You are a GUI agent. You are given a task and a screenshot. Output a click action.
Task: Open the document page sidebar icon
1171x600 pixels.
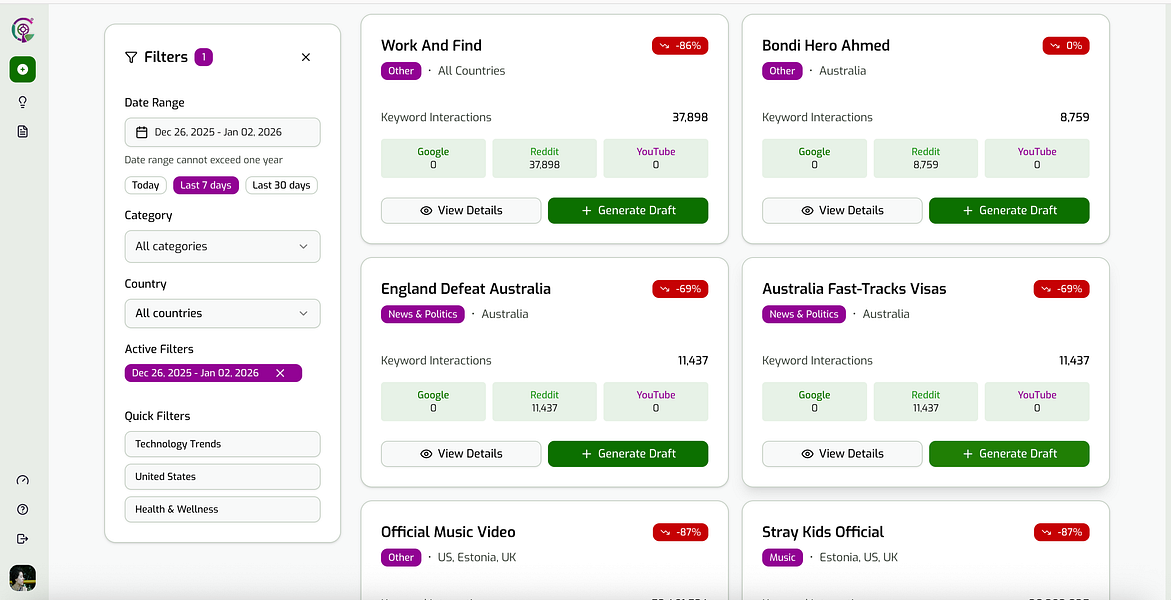pyautogui.click(x=23, y=131)
